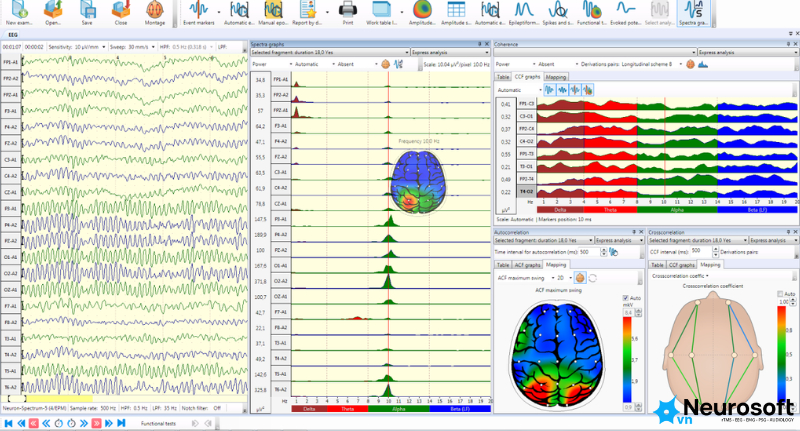This screenshot has width=800, height=431.
Task: Print the examination
Action: pos(348,13)
